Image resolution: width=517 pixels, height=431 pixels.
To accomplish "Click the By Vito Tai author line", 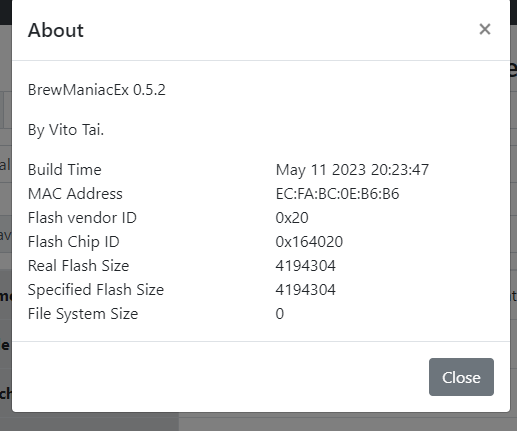I will [66, 130].
